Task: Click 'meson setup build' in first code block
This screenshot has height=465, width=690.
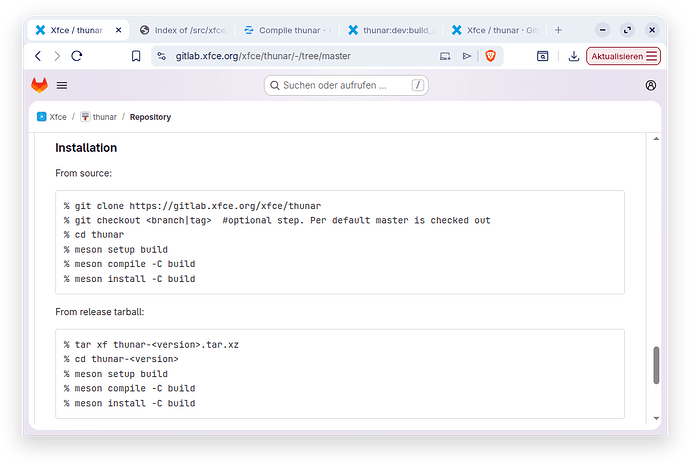Action: pos(116,249)
